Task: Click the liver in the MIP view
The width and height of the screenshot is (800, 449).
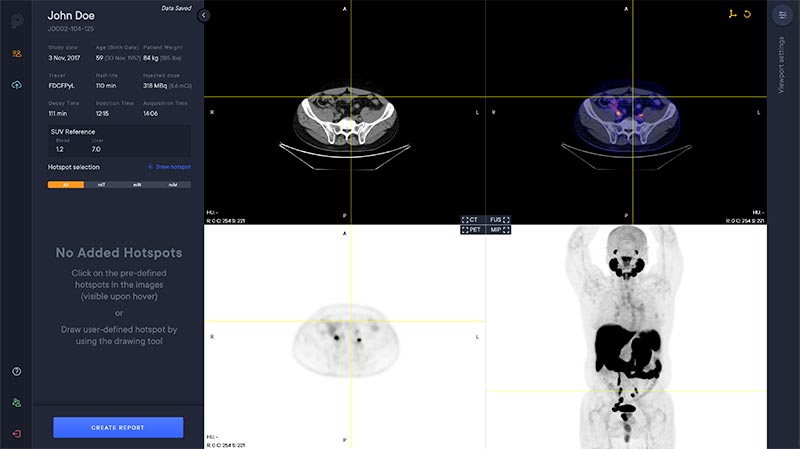Action: click(x=614, y=348)
